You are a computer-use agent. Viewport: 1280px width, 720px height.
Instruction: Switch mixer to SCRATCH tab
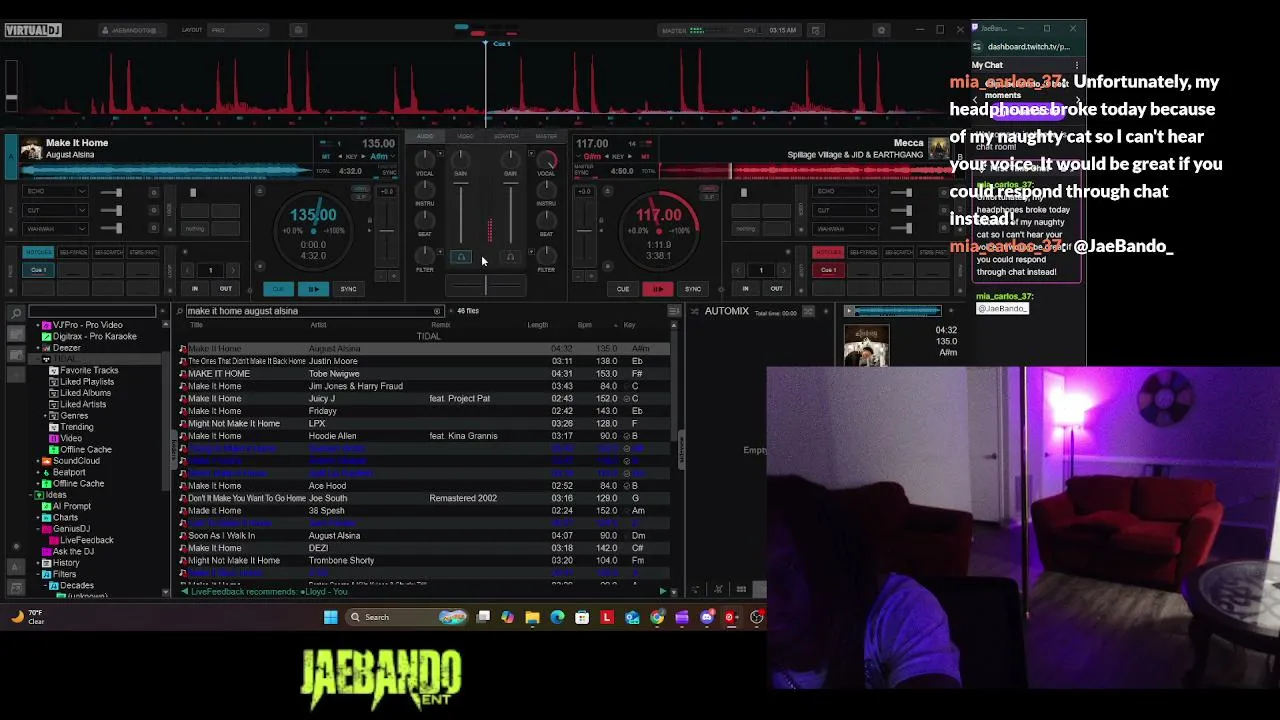(x=506, y=136)
